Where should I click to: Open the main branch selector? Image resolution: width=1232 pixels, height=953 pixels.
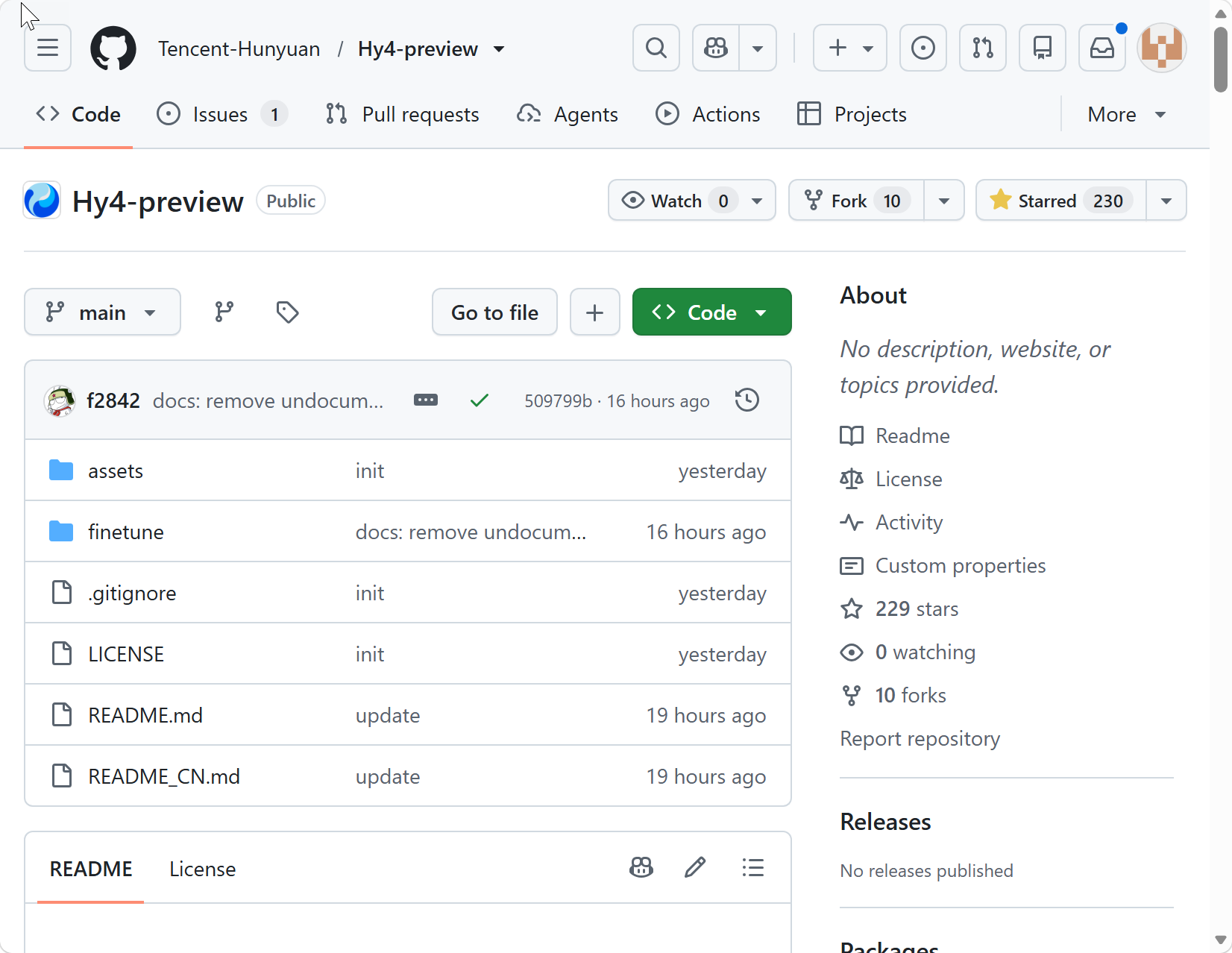tap(102, 312)
